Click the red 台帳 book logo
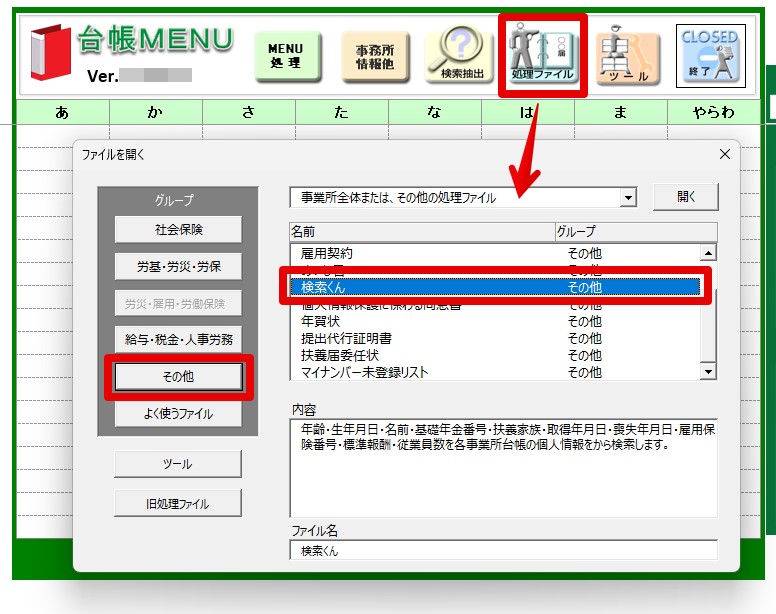 (50, 52)
